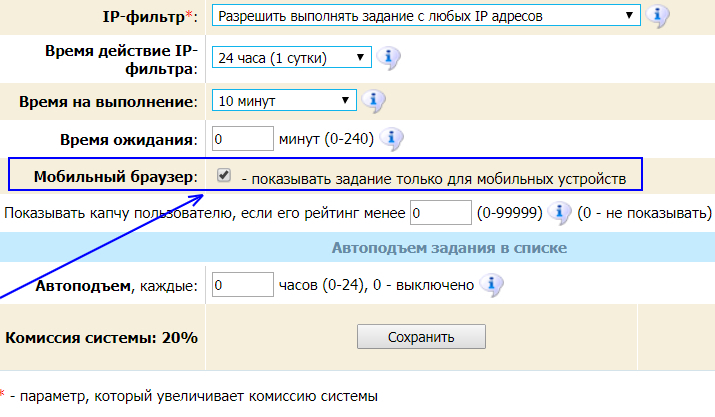The height and width of the screenshot is (417, 715).
Task: Click info icon in the Автоподъем row
Action: click(x=490, y=286)
